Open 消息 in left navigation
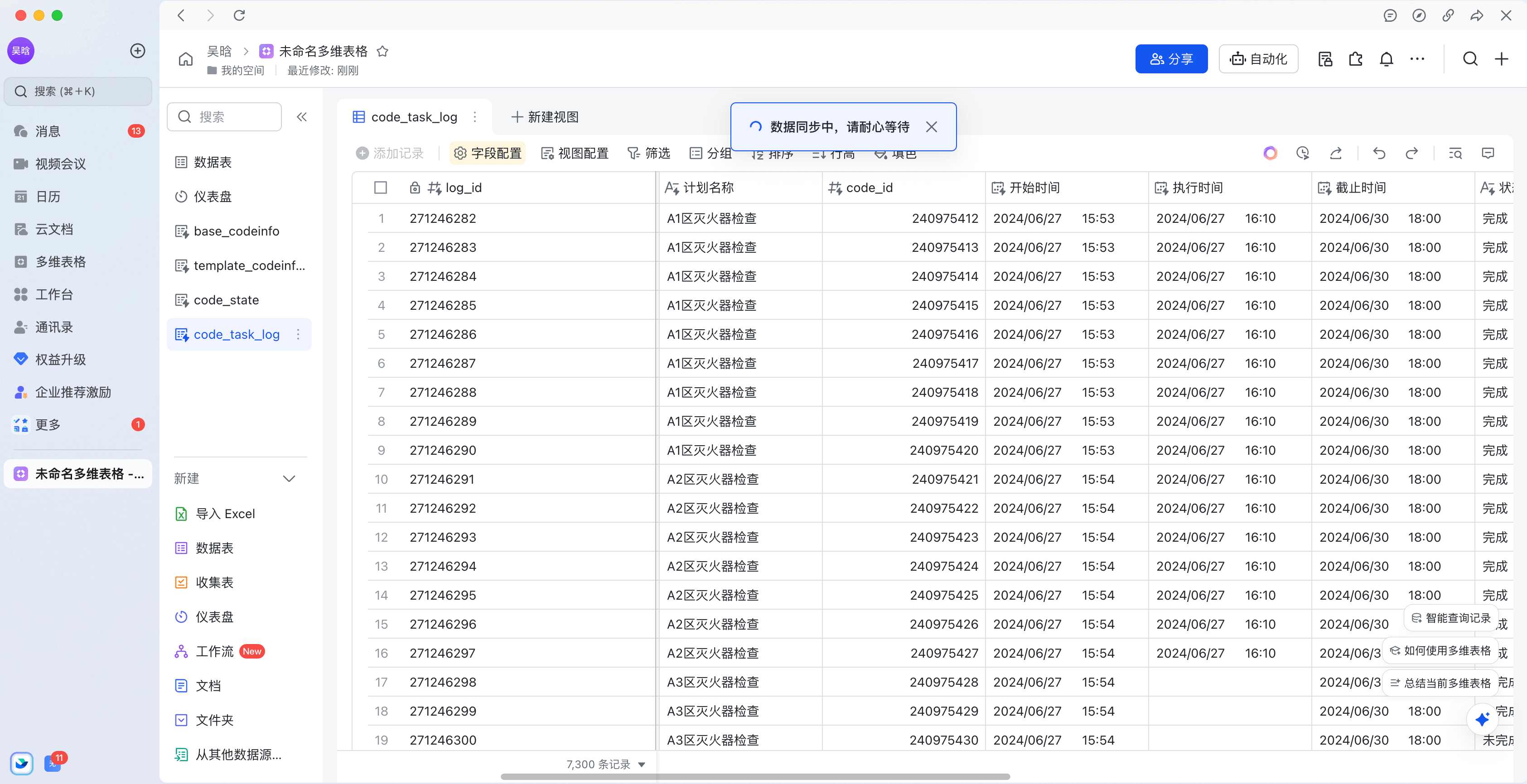Screen dimensions: 1527x784 77,131
